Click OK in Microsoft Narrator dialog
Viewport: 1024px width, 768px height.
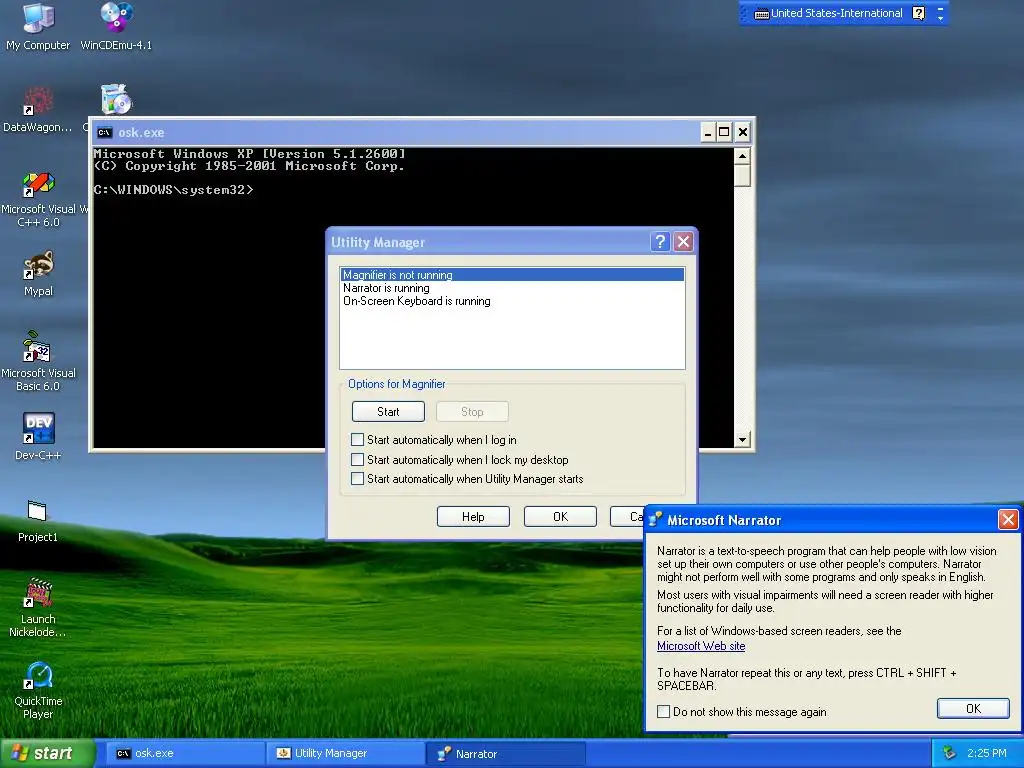(973, 709)
